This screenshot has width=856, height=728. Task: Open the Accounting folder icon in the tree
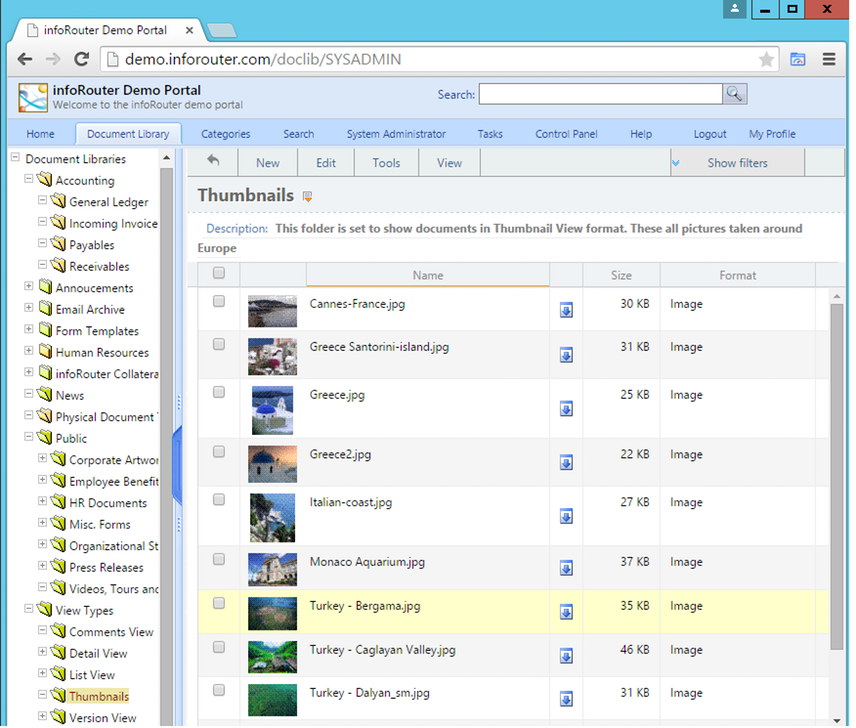coord(44,180)
